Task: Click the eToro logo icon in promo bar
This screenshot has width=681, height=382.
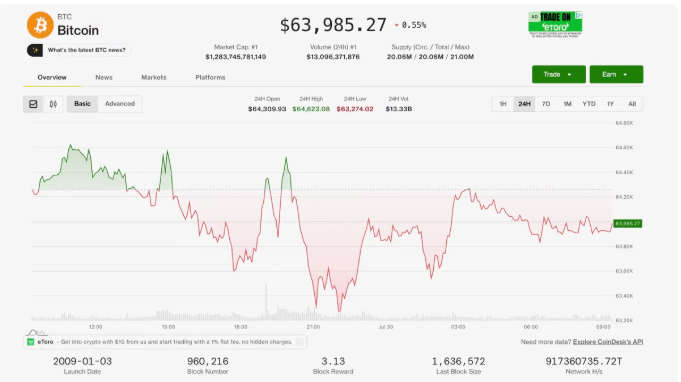Action: (30, 342)
